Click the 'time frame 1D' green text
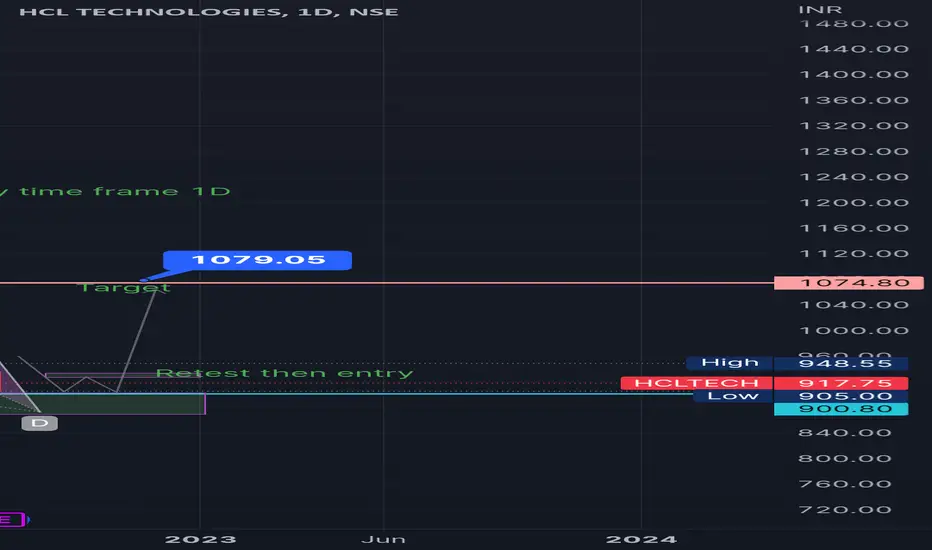The height and width of the screenshot is (550, 932). pos(125,191)
